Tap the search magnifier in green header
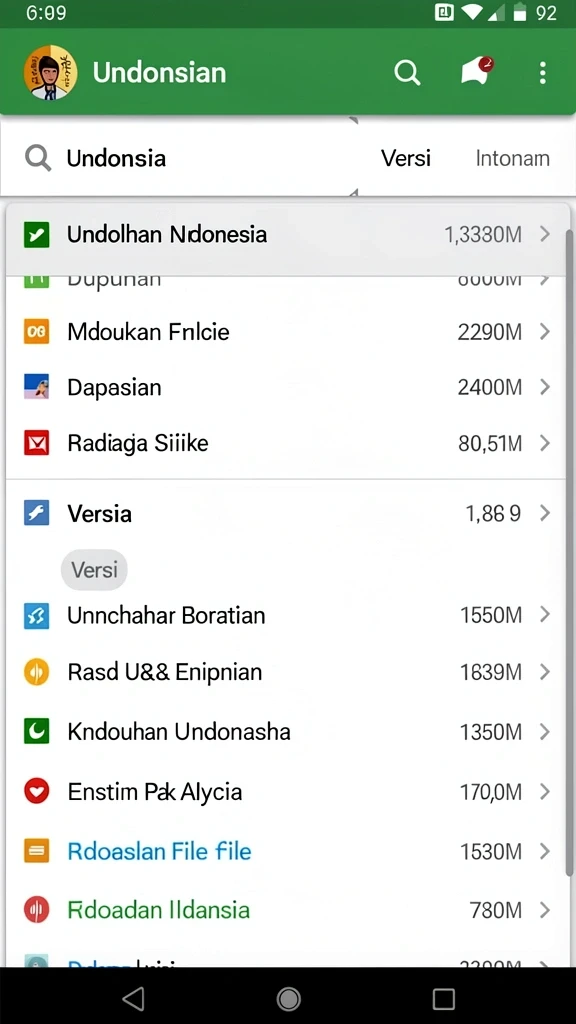This screenshot has height=1024, width=576. pyautogui.click(x=407, y=72)
